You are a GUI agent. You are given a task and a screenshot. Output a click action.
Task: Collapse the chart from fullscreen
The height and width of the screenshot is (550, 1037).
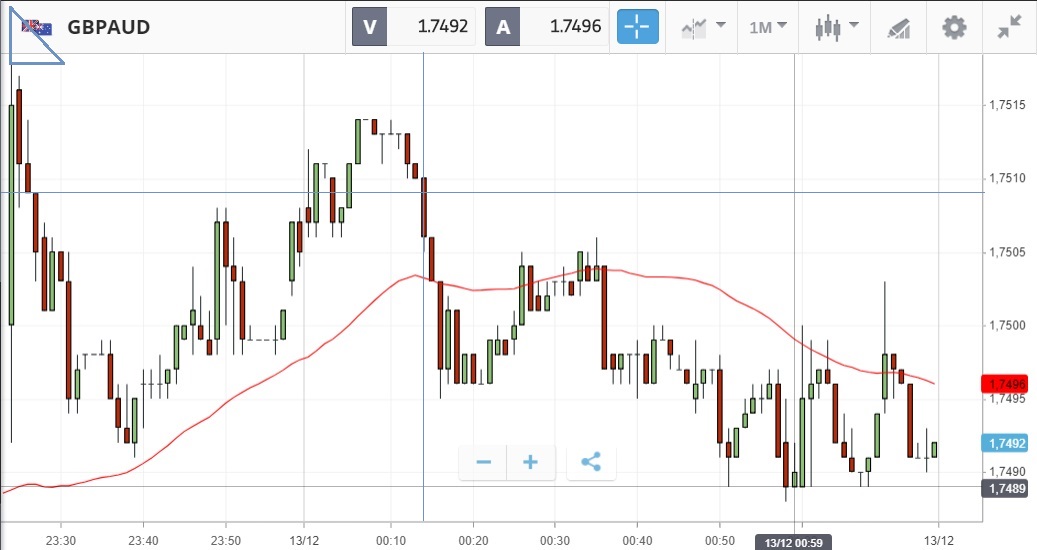[x=1009, y=27]
